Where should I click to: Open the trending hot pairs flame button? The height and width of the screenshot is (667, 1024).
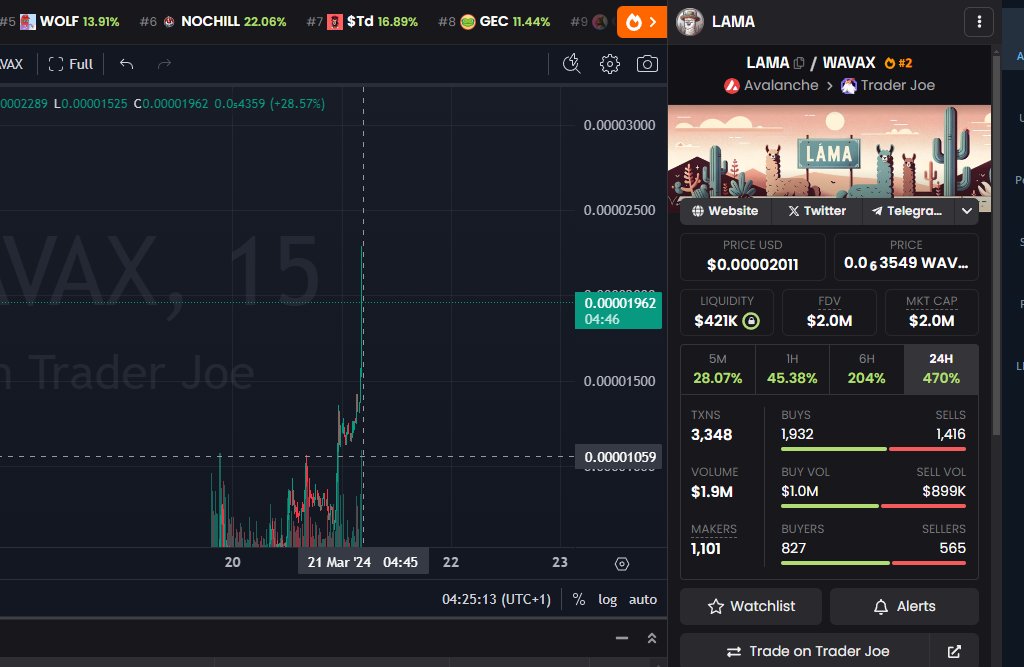[x=641, y=22]
